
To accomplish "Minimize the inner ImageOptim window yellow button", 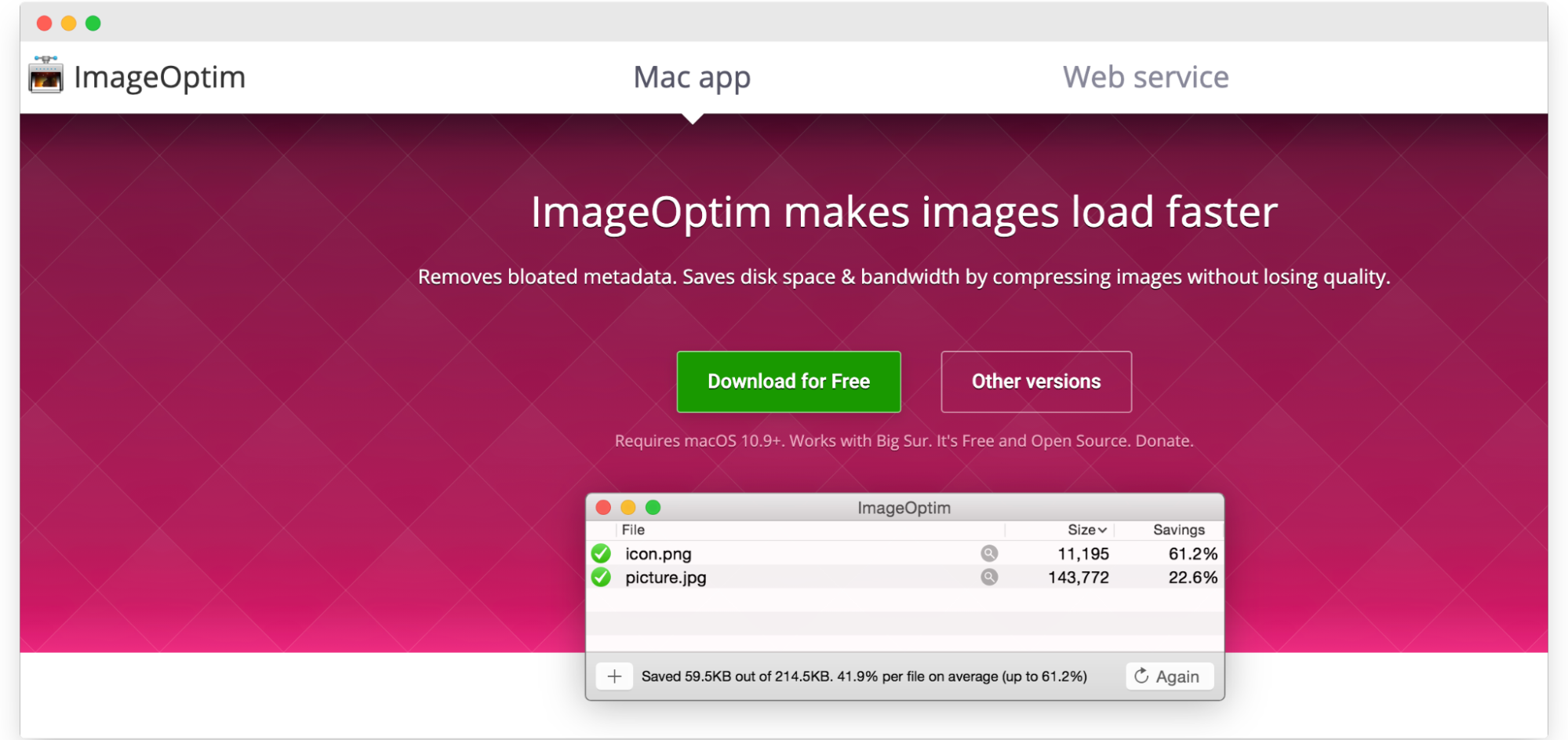I will coord(628,507).
